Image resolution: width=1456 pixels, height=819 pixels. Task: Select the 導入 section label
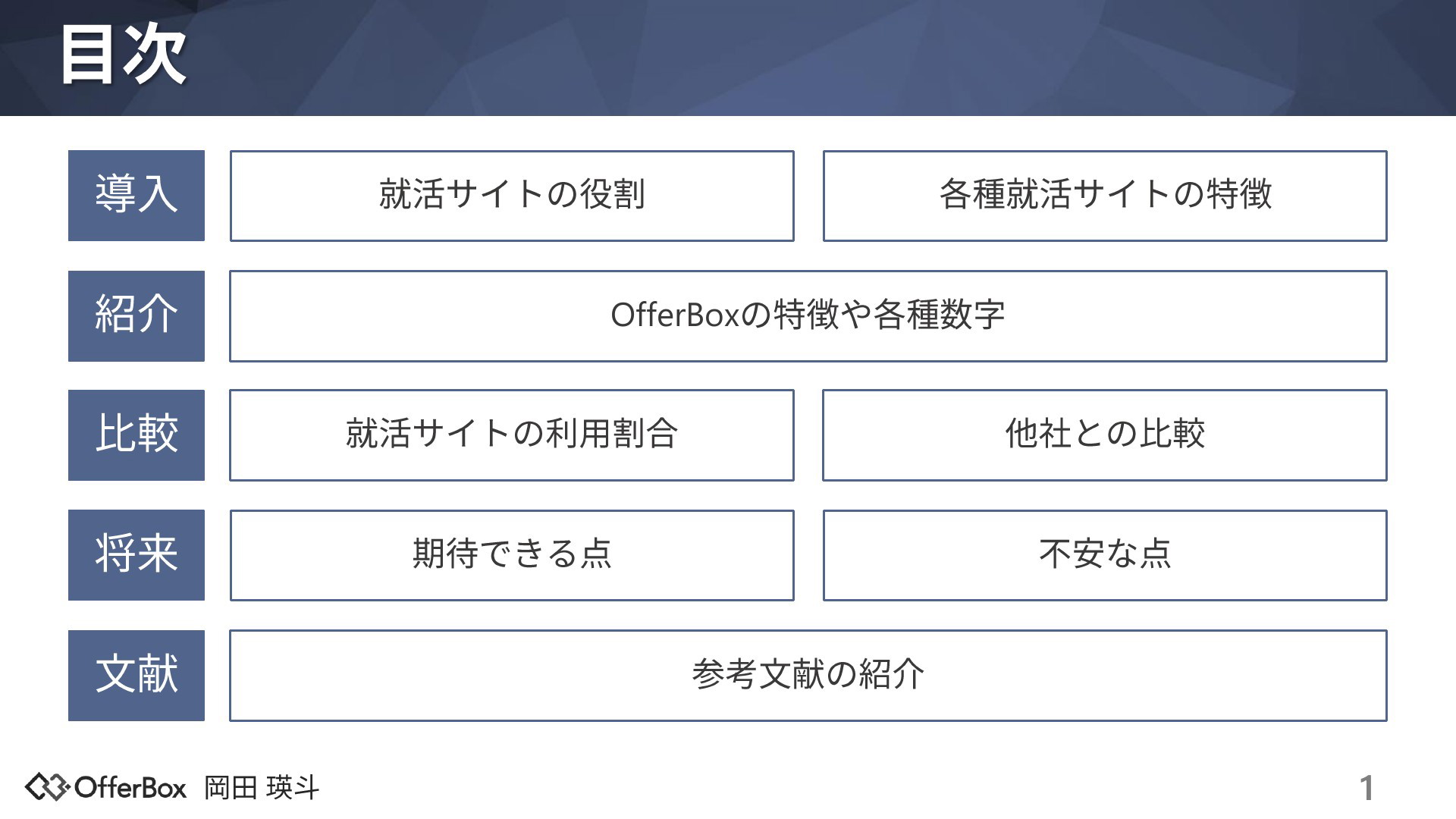click(136, 196)
